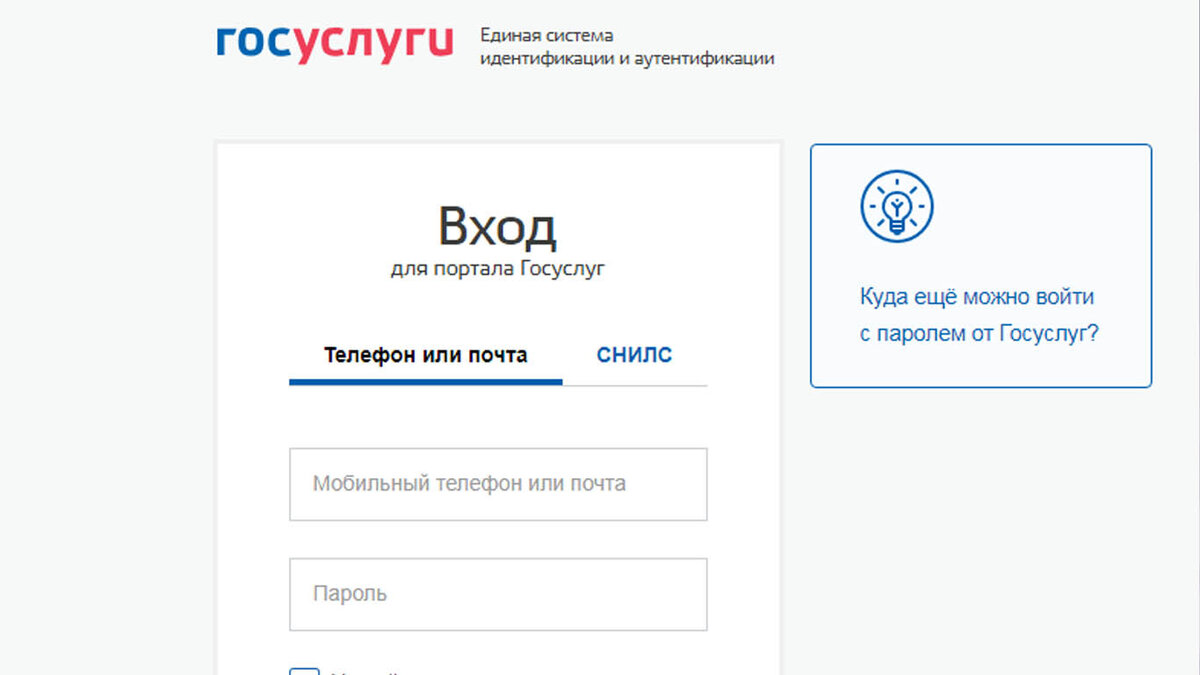
Task: Focus the Пароль input field
Action: tap(498, 594)
